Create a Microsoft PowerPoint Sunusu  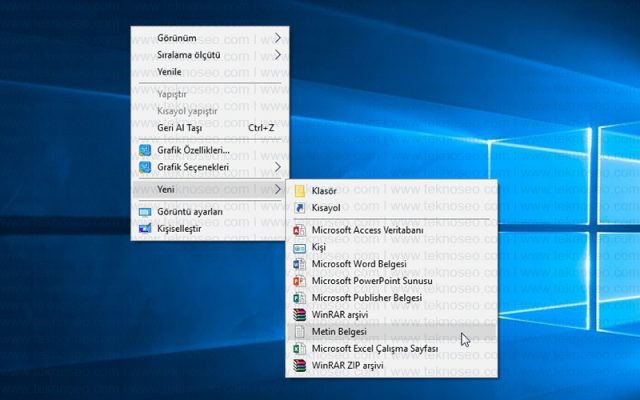(x=391, y=281)
